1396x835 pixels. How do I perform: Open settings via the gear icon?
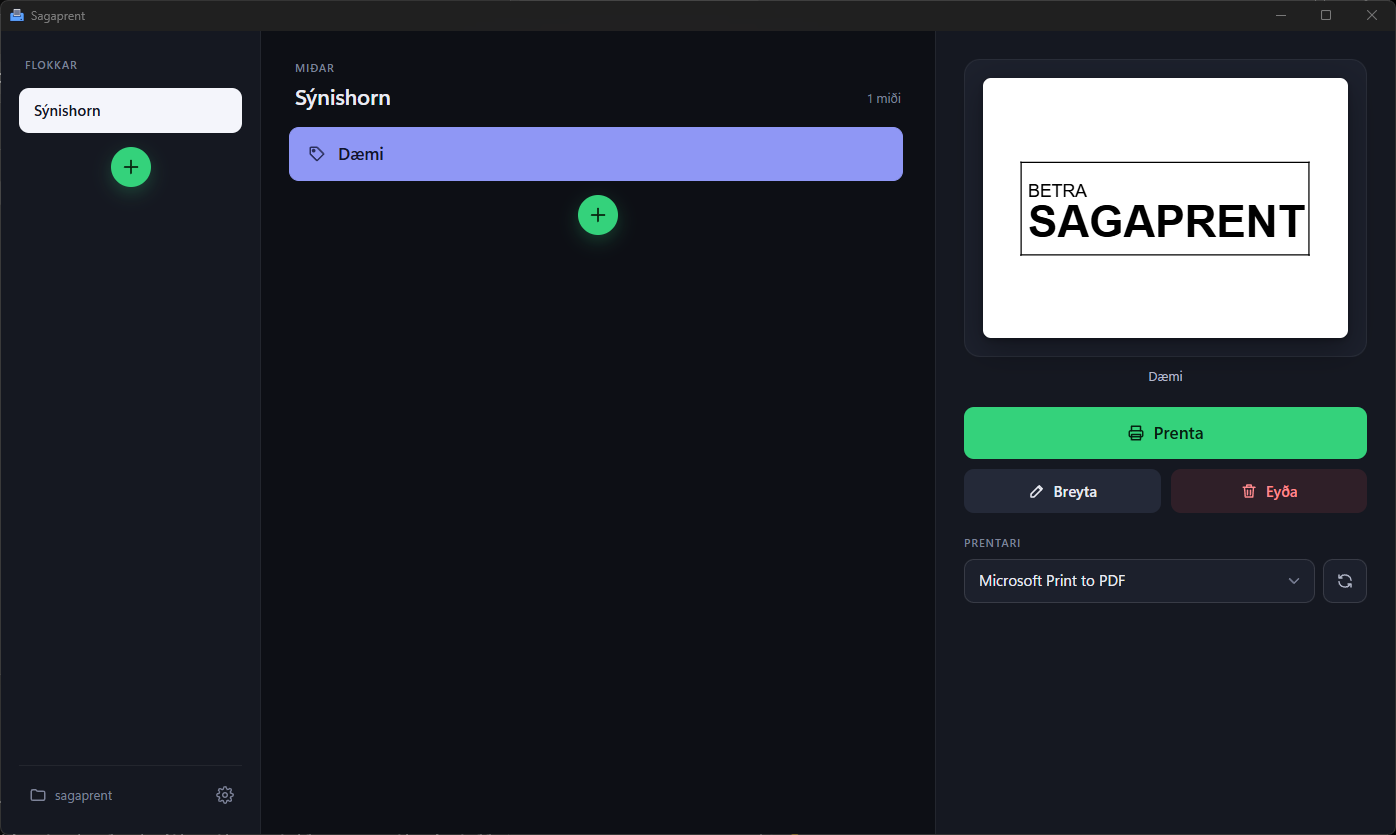pyautogui.click(x=225, y=795)
